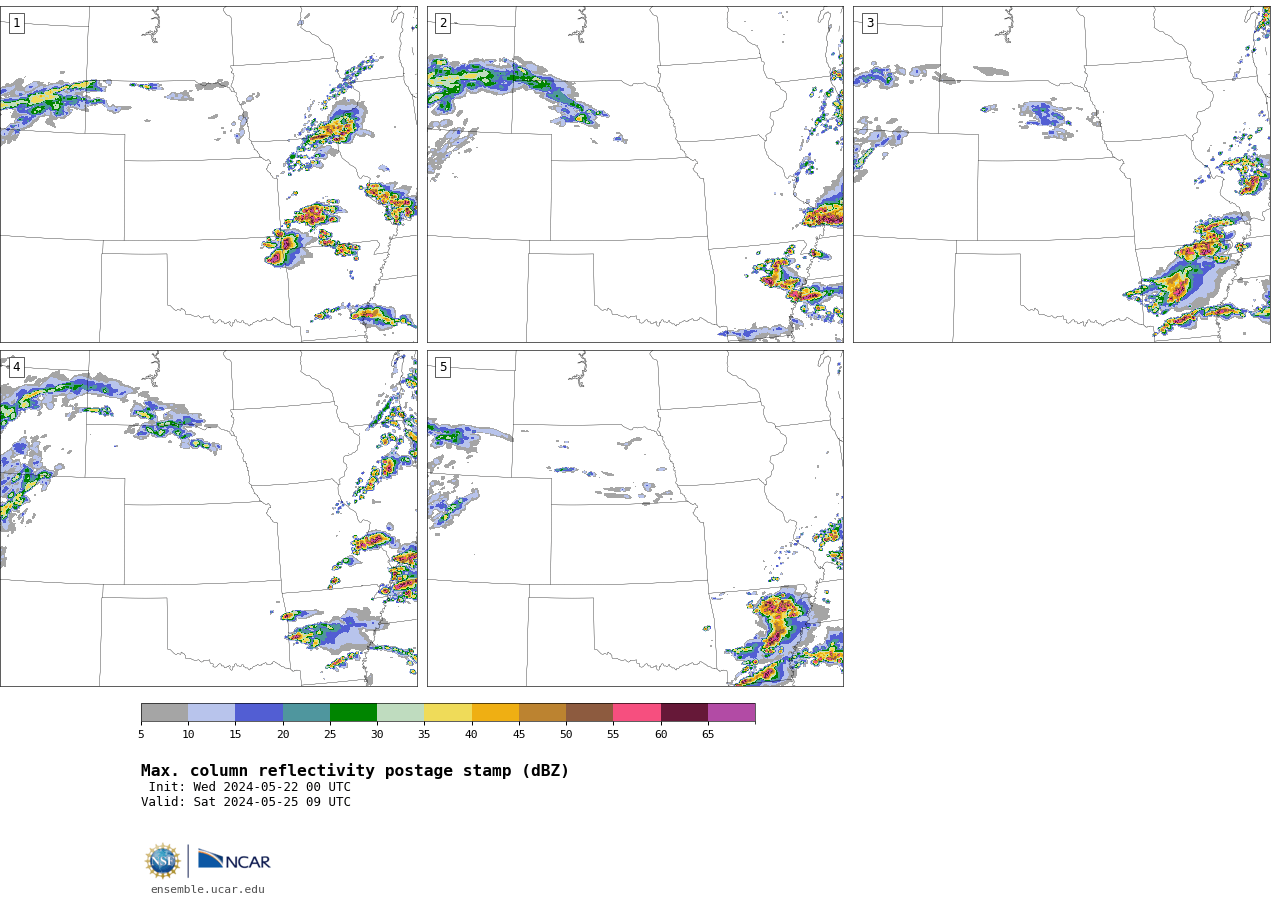Select the brown 50-55 dBZ swatch
Viewport: 1280px width, 901px height.
(590, 713)
